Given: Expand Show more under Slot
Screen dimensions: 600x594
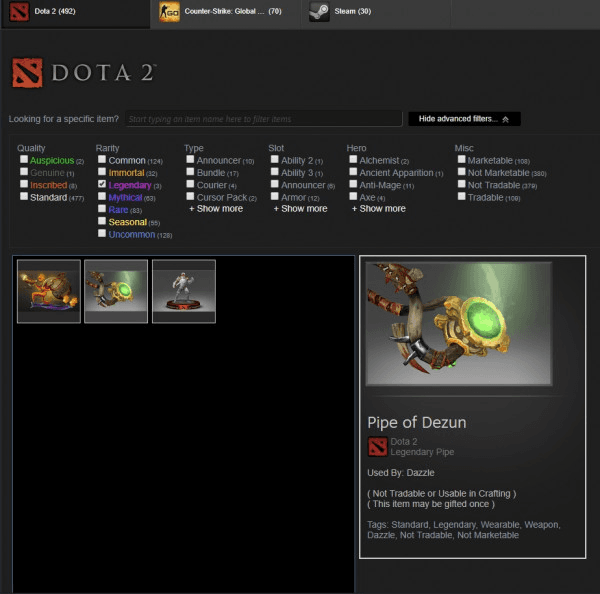Looking at the screenshot, I should pyautogui.click(x=301, y=209).
